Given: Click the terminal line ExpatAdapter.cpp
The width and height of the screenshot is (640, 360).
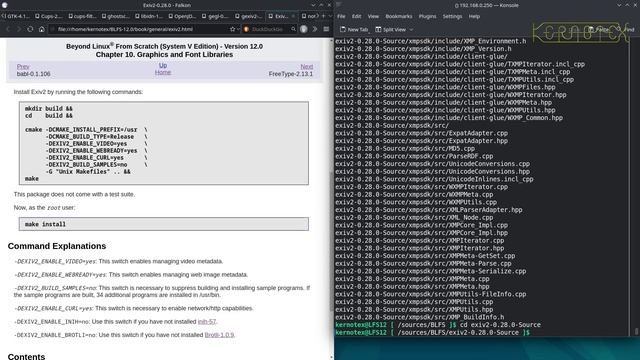Looking at the screenshot, I should pyautogui.click(x=422, y=133).
